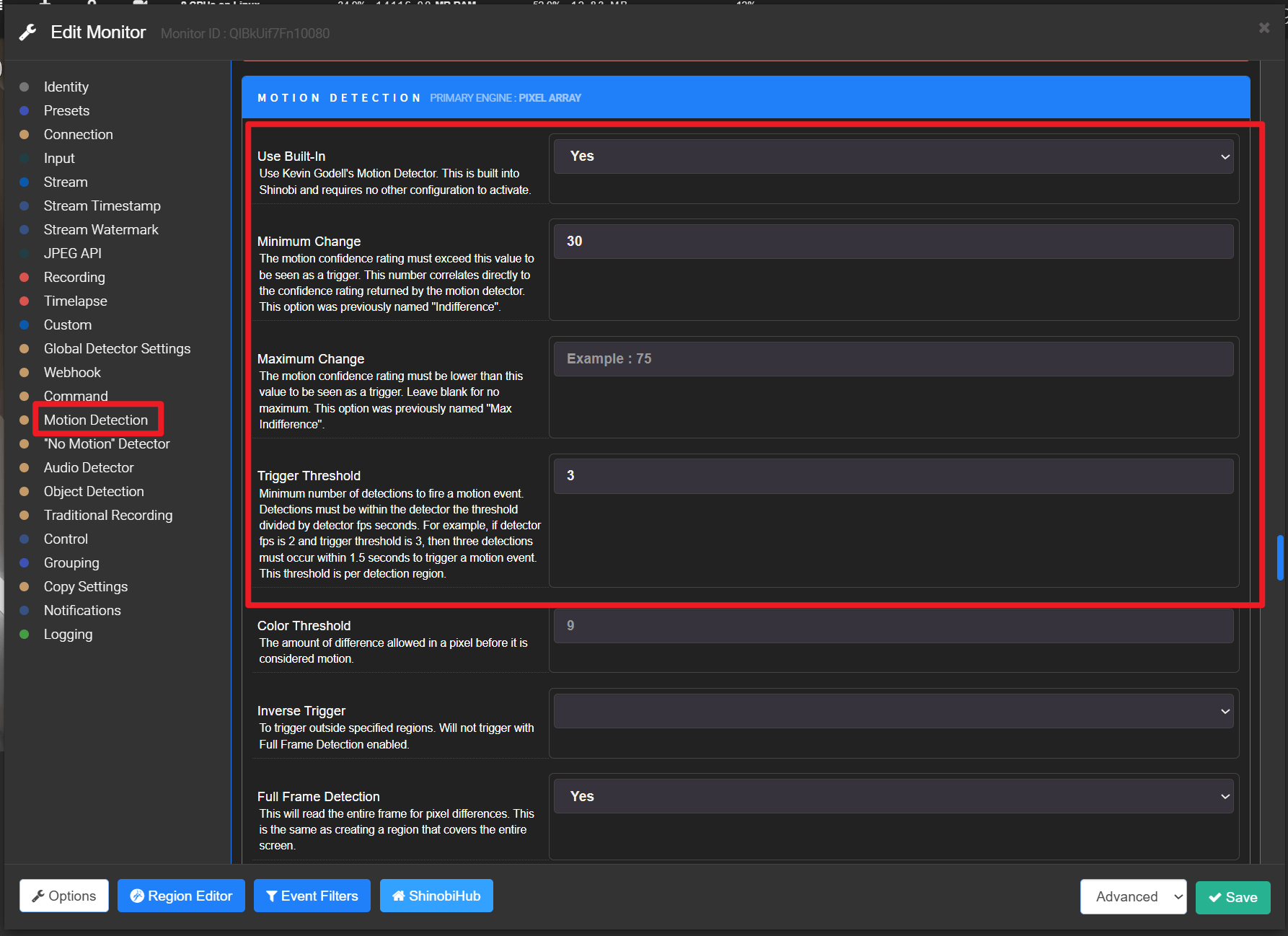Open ShinobiHub

[436, 896]
